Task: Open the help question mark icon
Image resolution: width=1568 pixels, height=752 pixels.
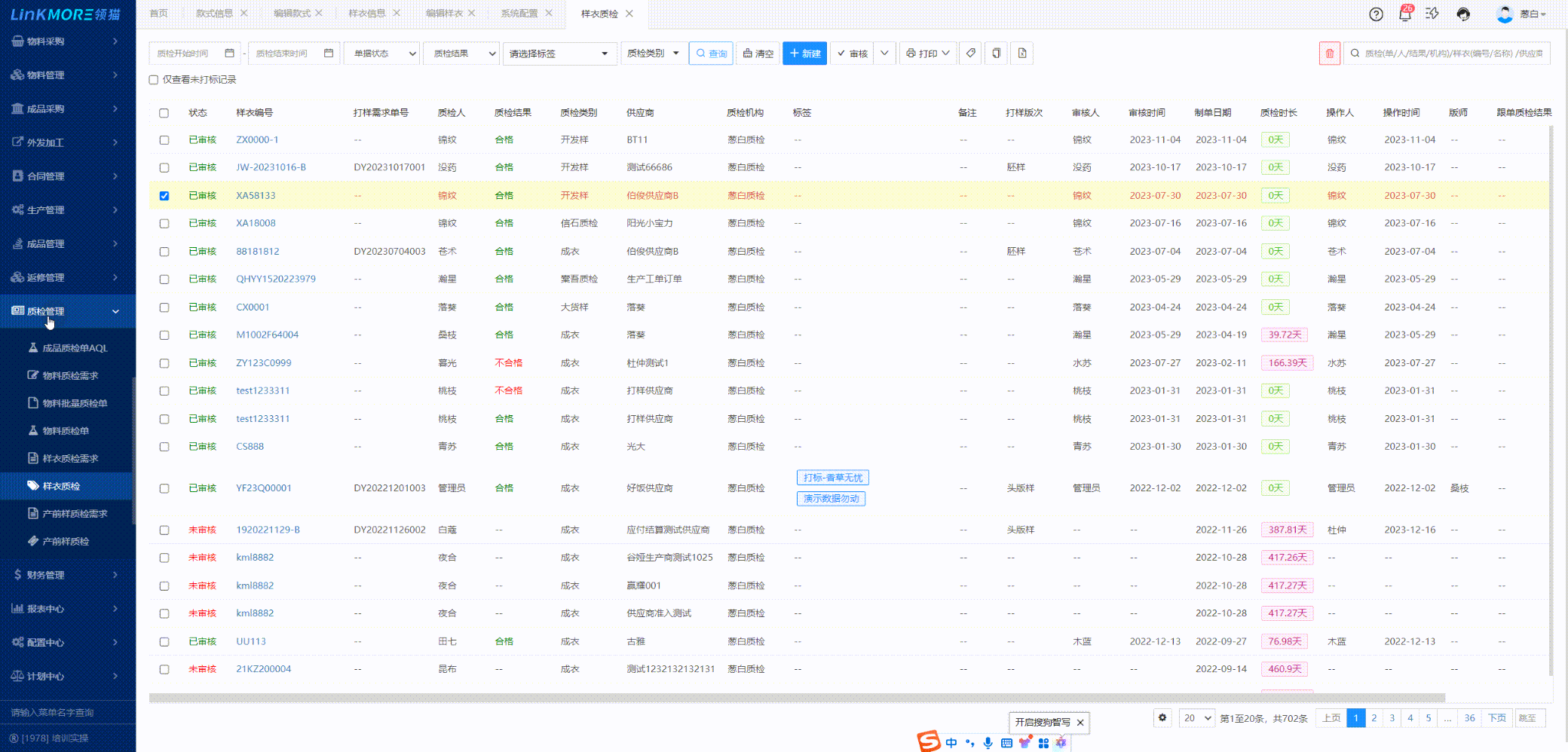Action: [x=1376, y=14]
